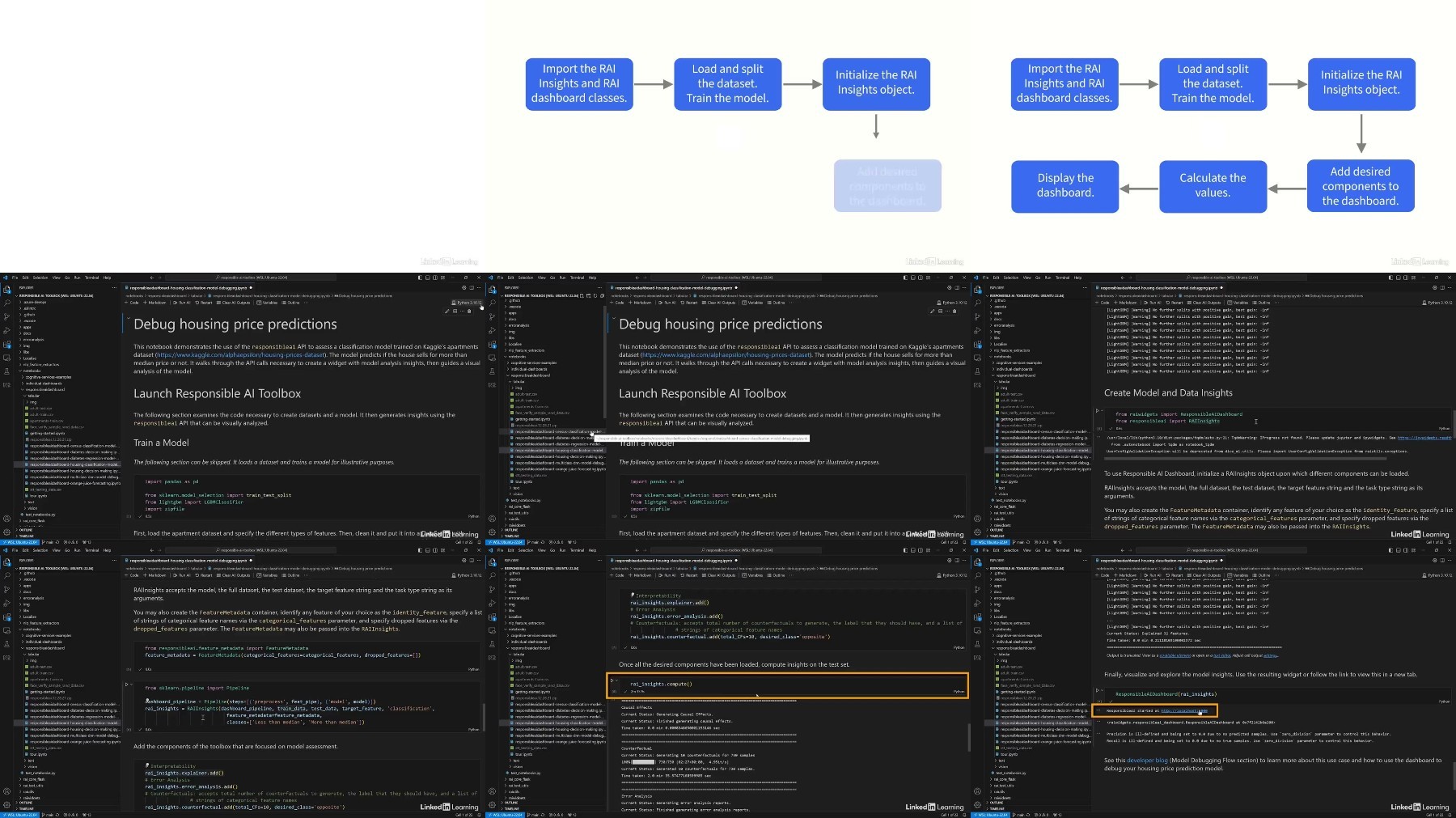The width and height of the screenshot is (1456, 818).
Task: Open Run and Debug in ResponsibleAIDashboard frame
Action: pyautogui.click(x=977, y=604)
